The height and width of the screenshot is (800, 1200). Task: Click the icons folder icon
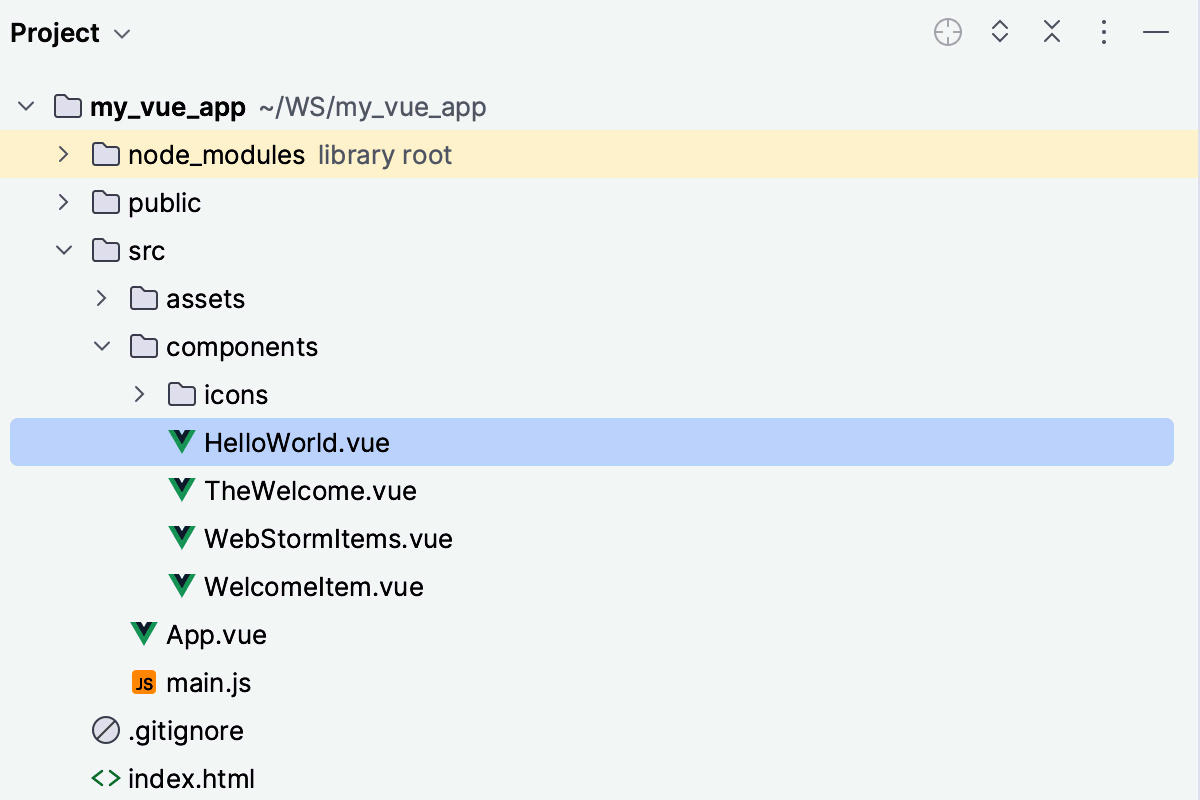click(x=181, y=394)
